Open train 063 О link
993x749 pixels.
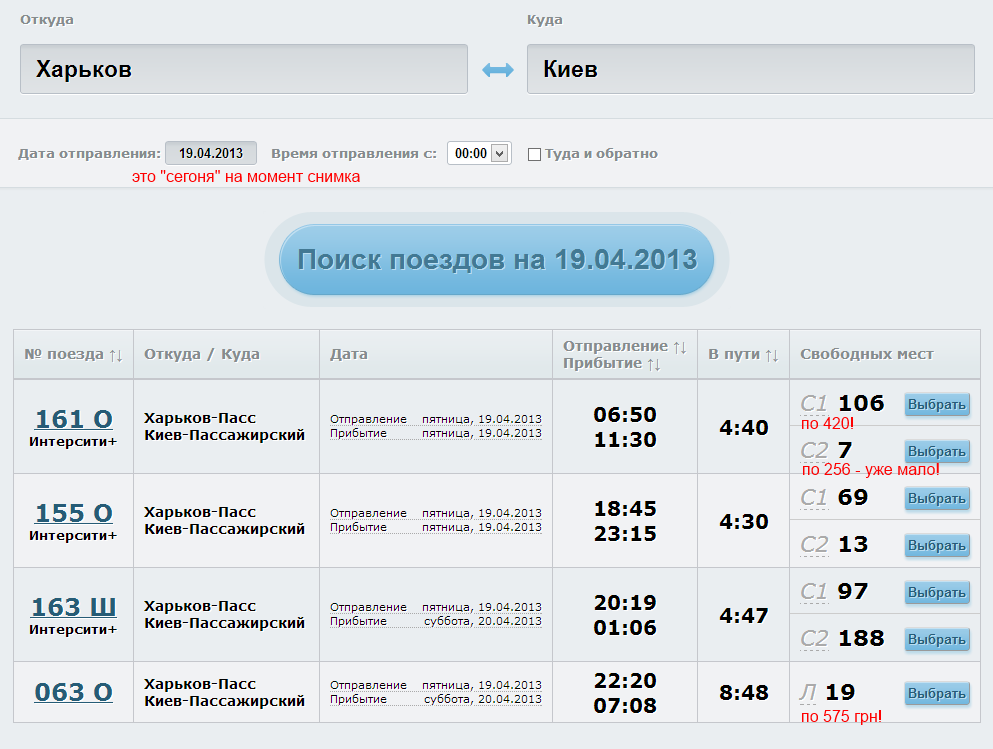[74, 692]
